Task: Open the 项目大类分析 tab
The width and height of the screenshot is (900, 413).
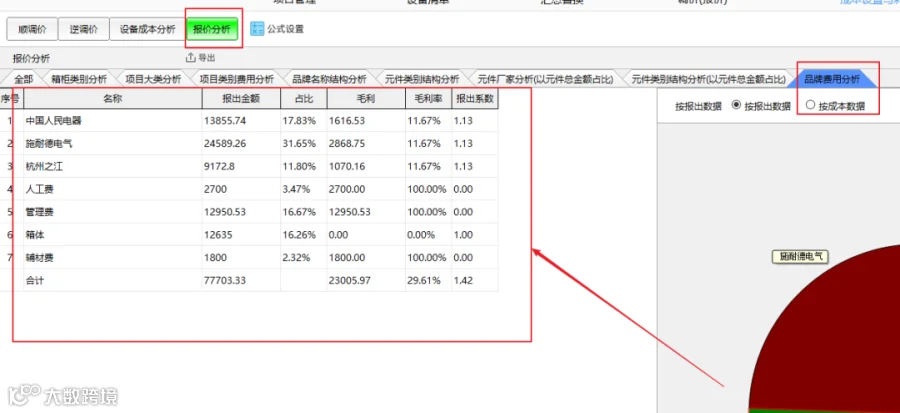Action: pos(153,79)
